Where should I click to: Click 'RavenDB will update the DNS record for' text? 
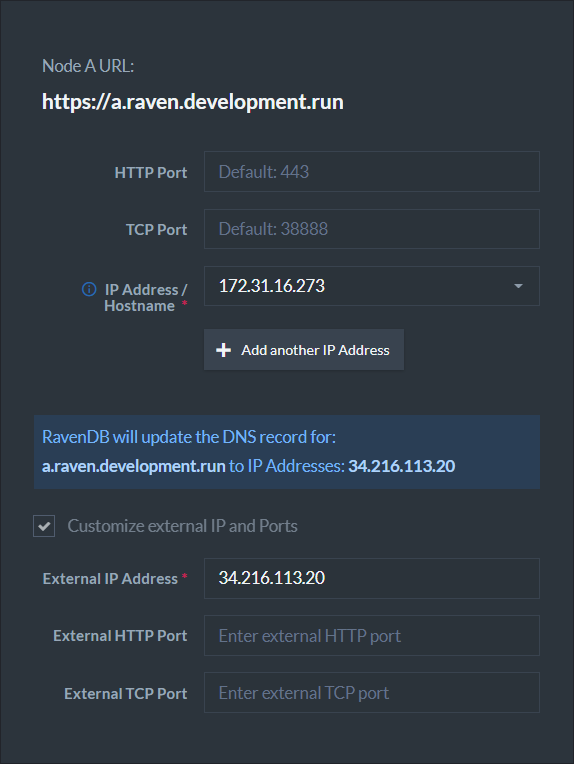pos(189,437)
